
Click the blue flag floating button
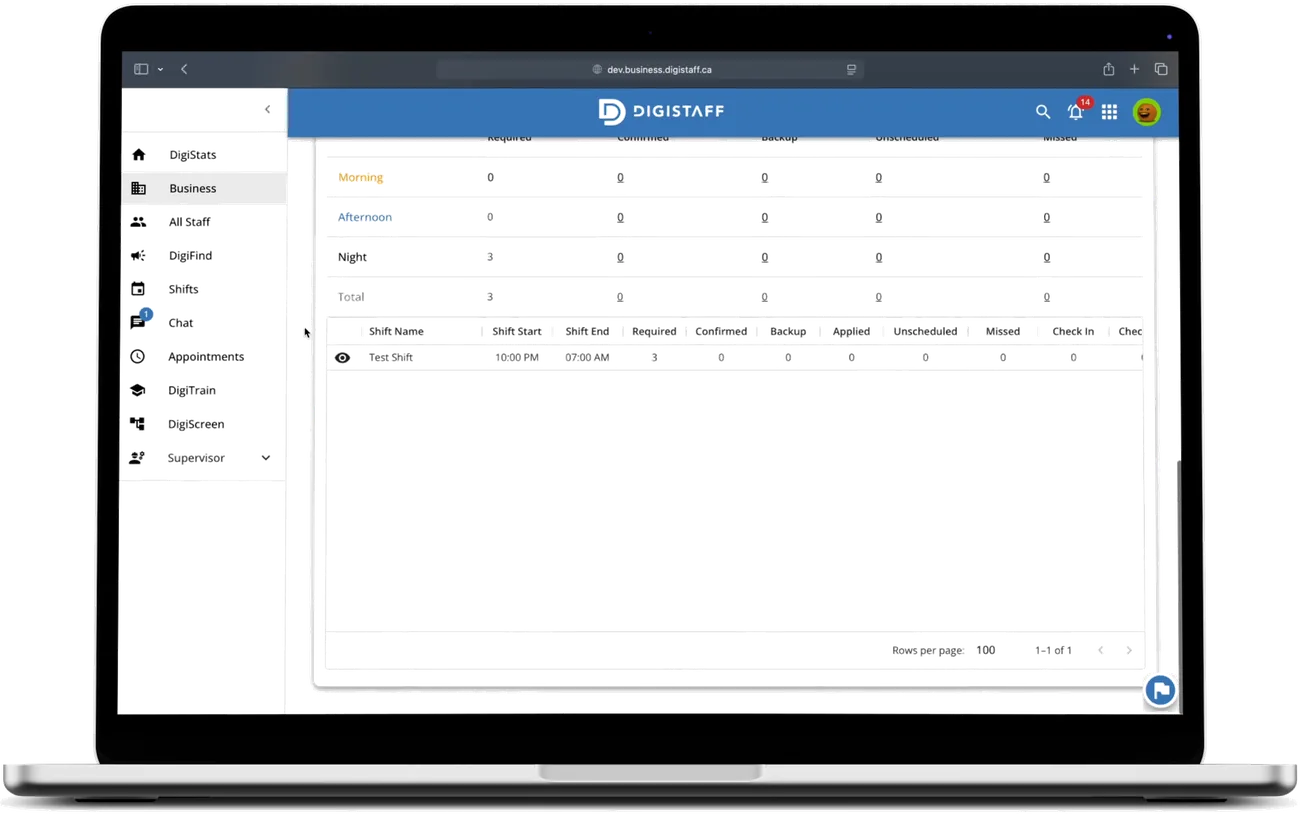(1160, 690)
